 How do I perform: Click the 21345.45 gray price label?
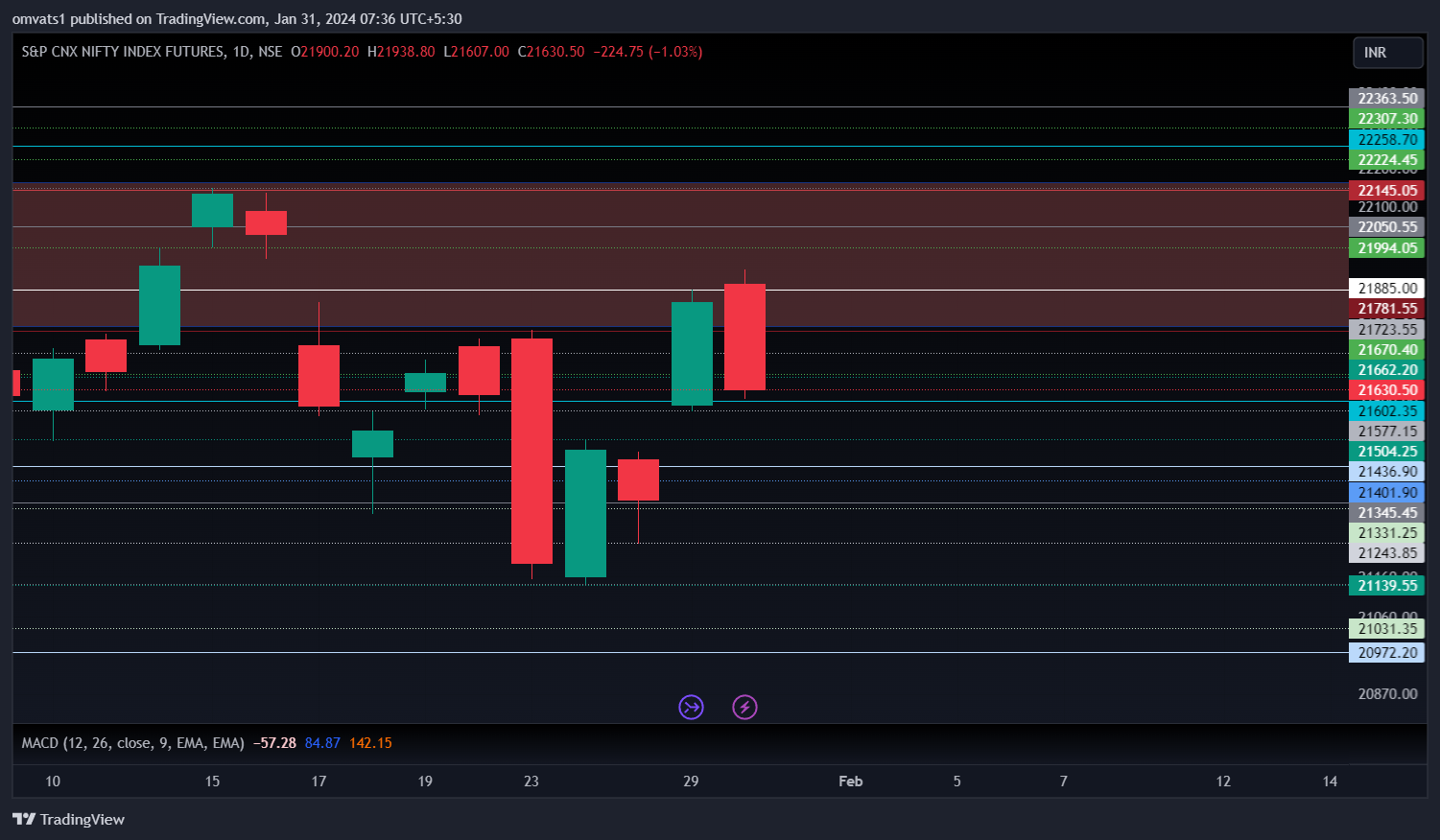[1387, 513]
